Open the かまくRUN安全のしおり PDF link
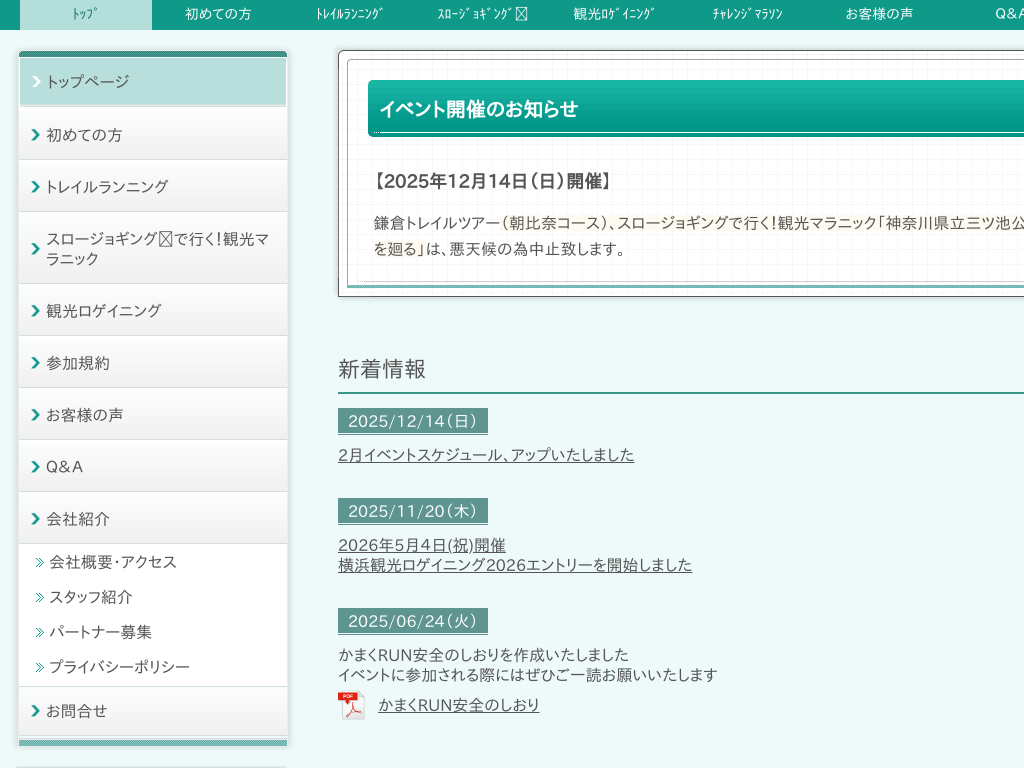This screenshot has width=1024, height=768. coord(459,705)
